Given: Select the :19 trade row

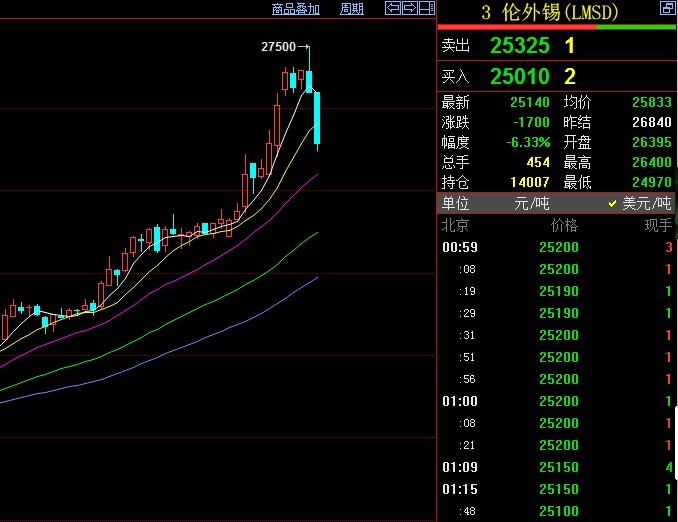Looking at the screenshot, I should 557,291.
